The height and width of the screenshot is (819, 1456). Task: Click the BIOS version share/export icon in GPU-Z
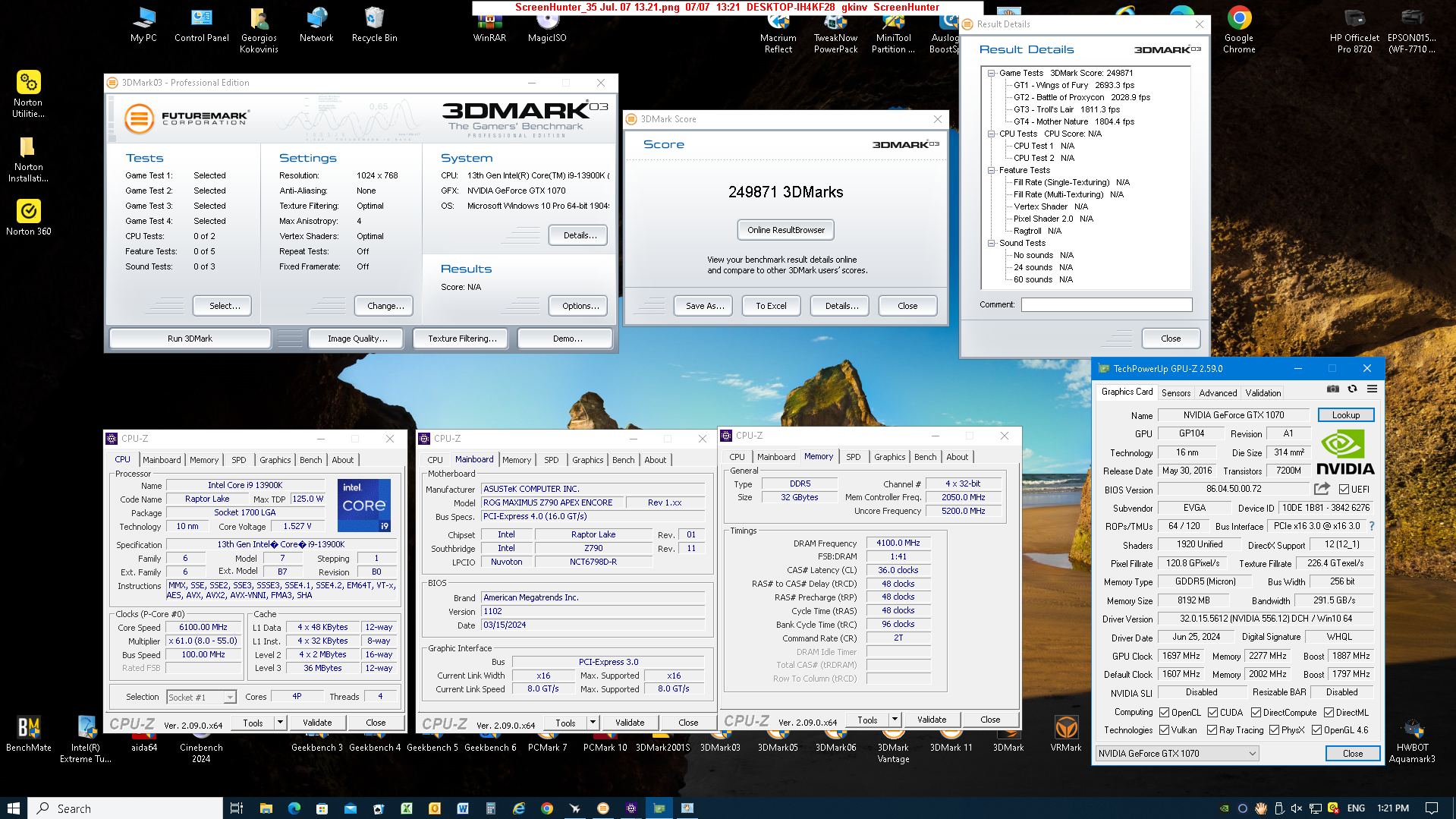click(1322, 489)
